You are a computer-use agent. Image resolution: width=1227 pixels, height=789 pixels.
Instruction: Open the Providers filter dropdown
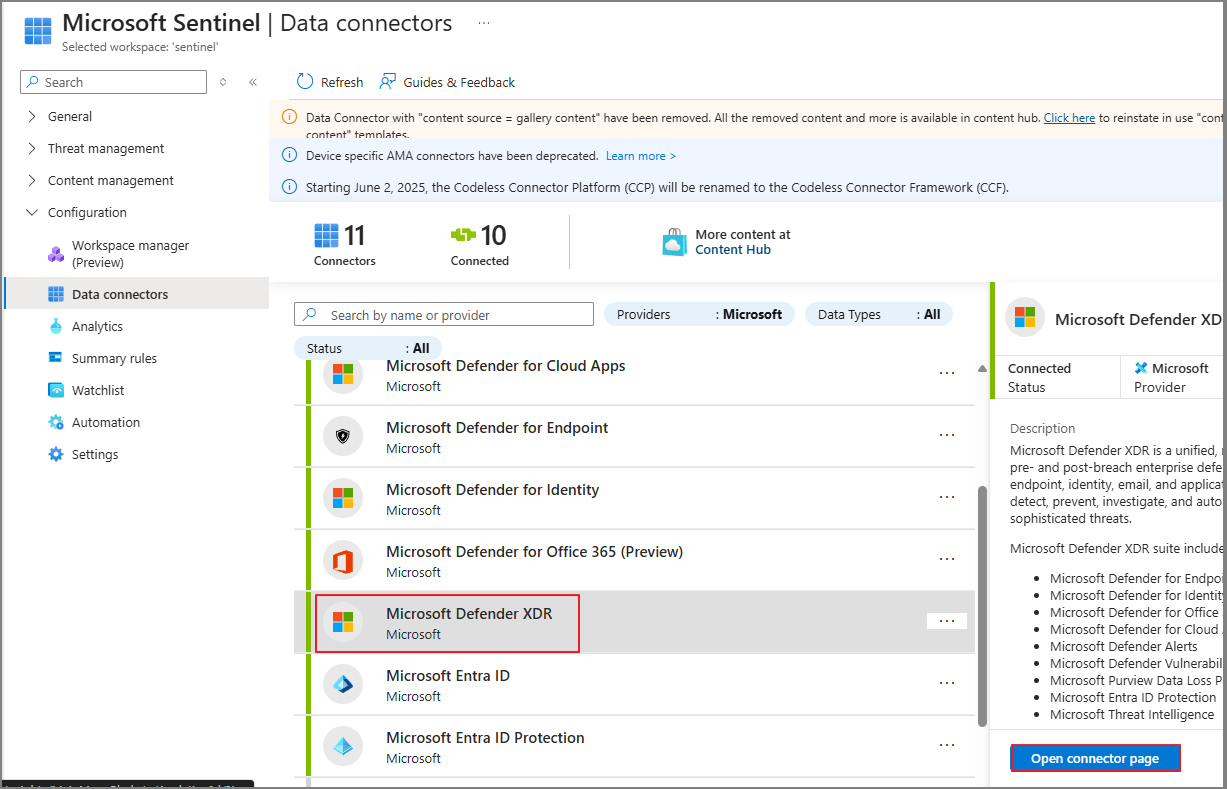[x=699, y=314]
